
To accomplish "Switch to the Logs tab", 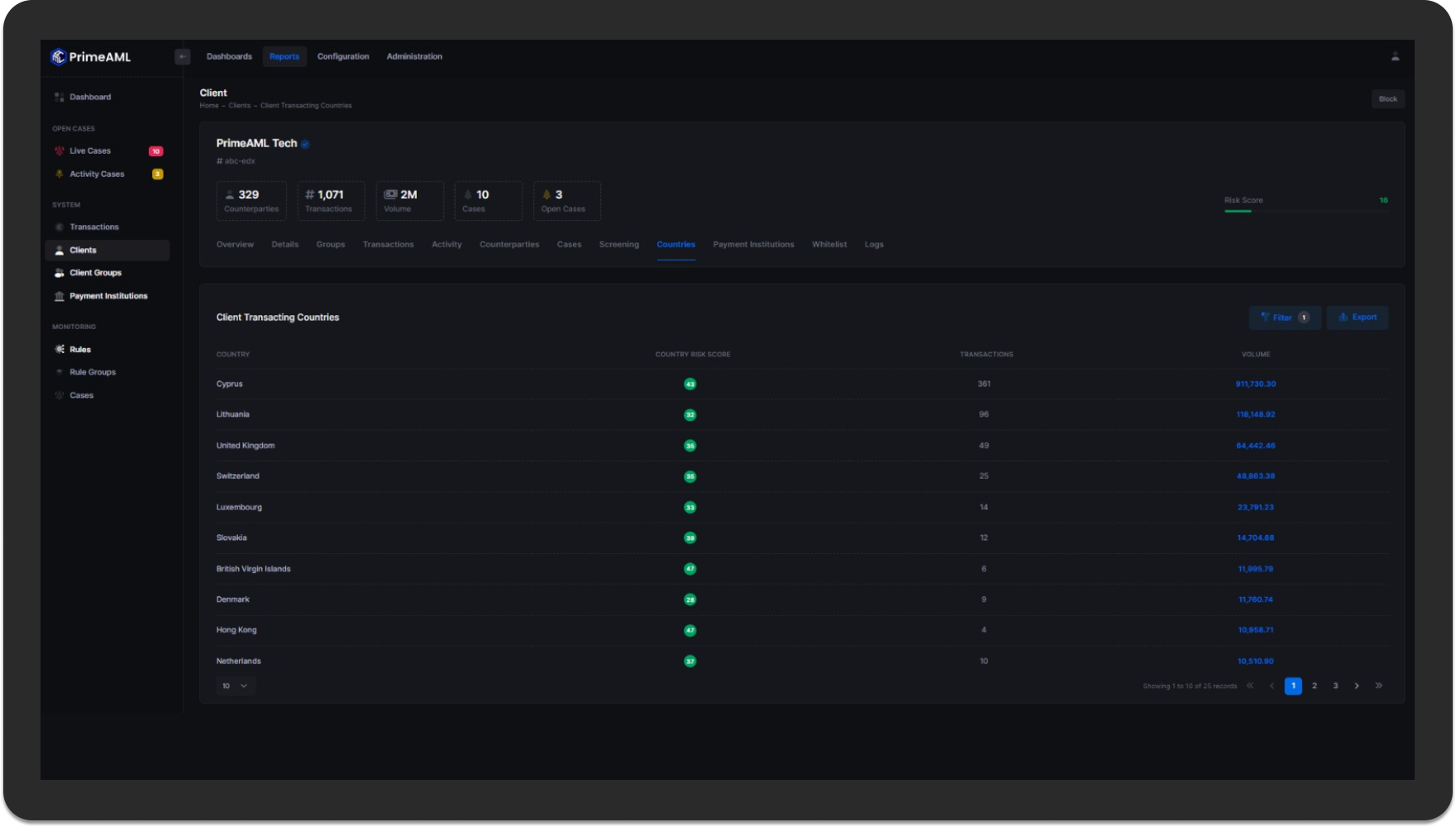I will pyautogui.click(x=874, y=245).
